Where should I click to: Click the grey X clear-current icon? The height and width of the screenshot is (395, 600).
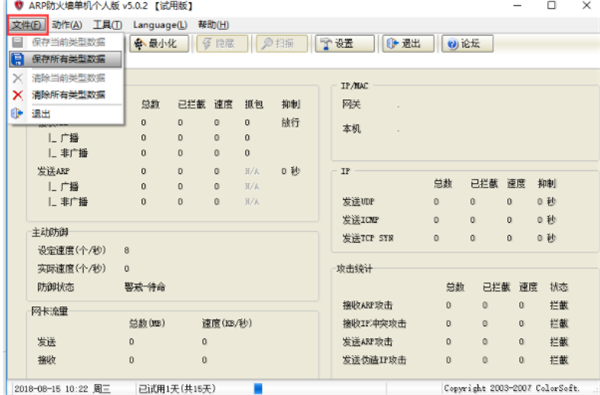(x=18, y=78)
